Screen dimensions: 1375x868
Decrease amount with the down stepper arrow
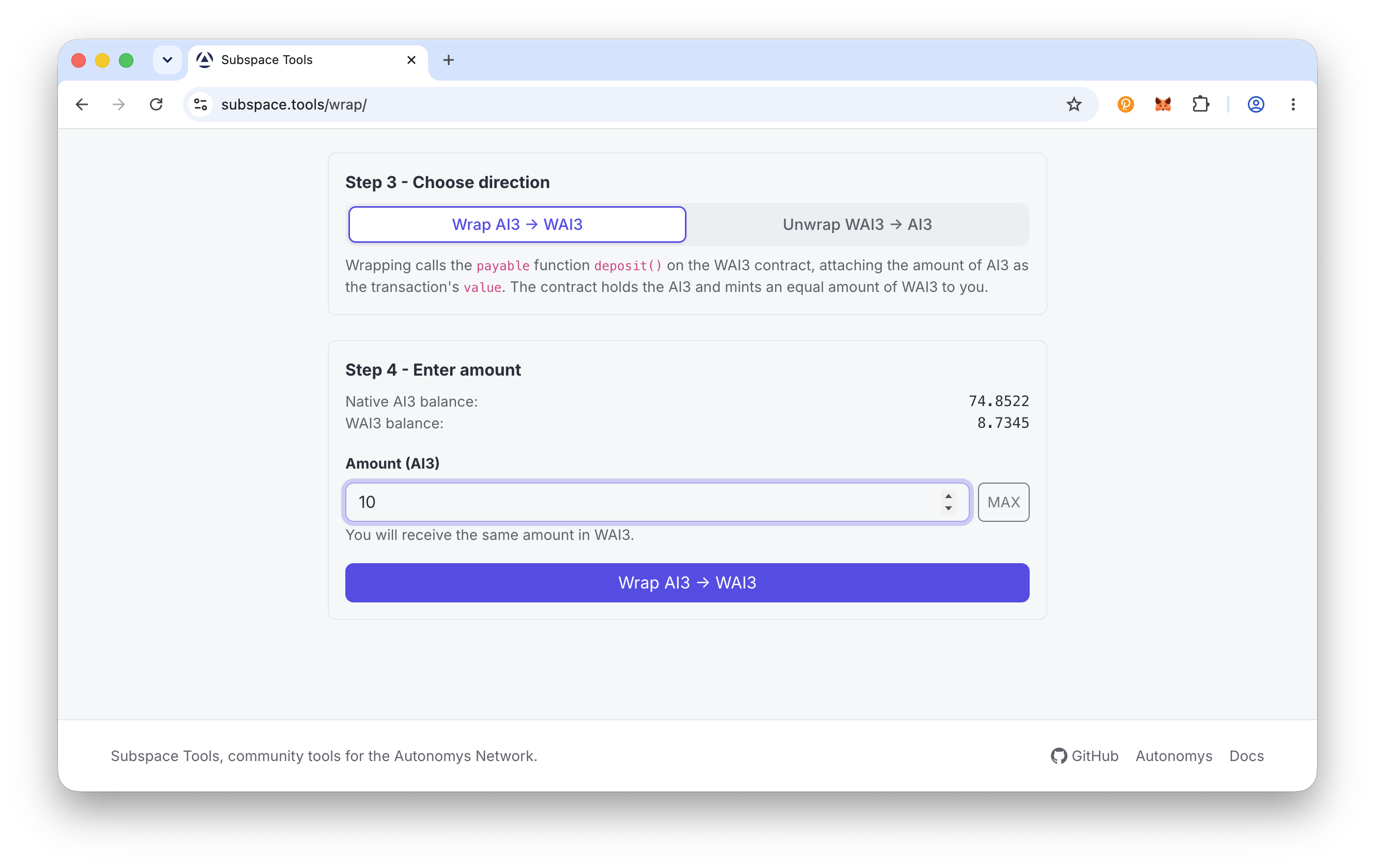pyautogui.click(x=948, y=508)
